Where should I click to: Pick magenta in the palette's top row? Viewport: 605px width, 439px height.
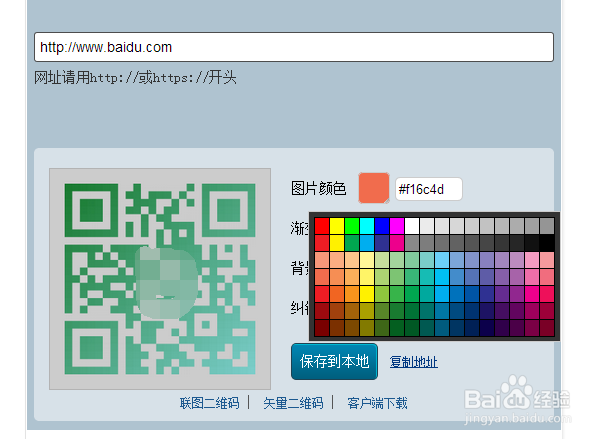pyautogui.click(x=397, y=226)
